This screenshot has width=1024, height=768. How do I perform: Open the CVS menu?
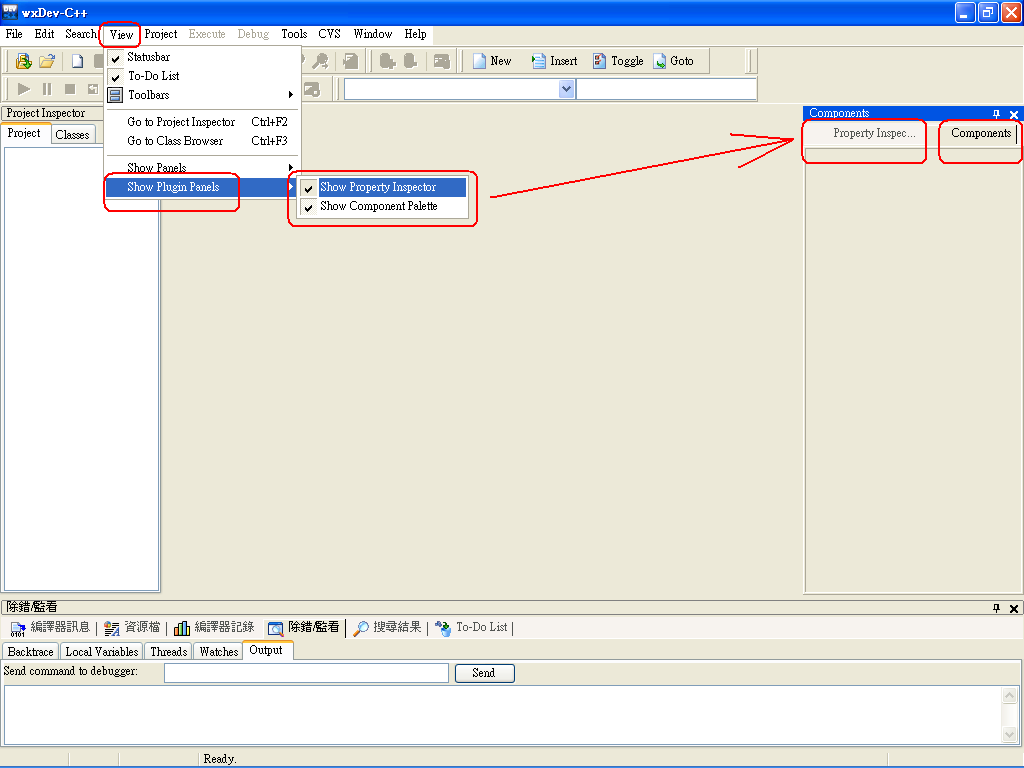point(329,34)
